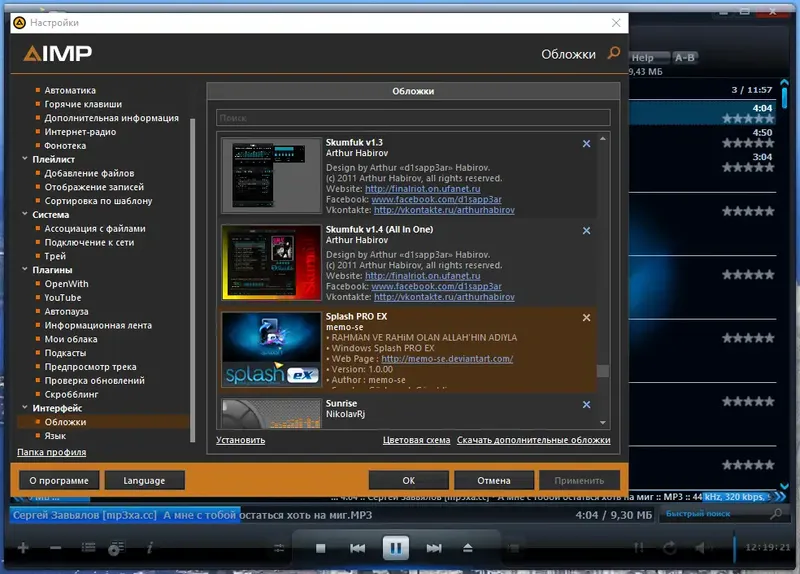
Task: Select the OpenWith plugin entry
Action: click(x=66, y=284)
